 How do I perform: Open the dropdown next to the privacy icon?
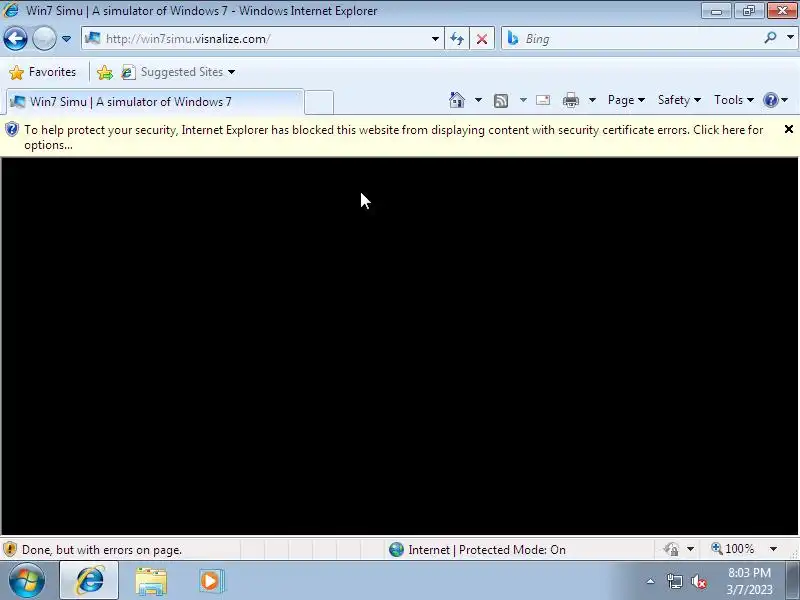pos(690,549)
